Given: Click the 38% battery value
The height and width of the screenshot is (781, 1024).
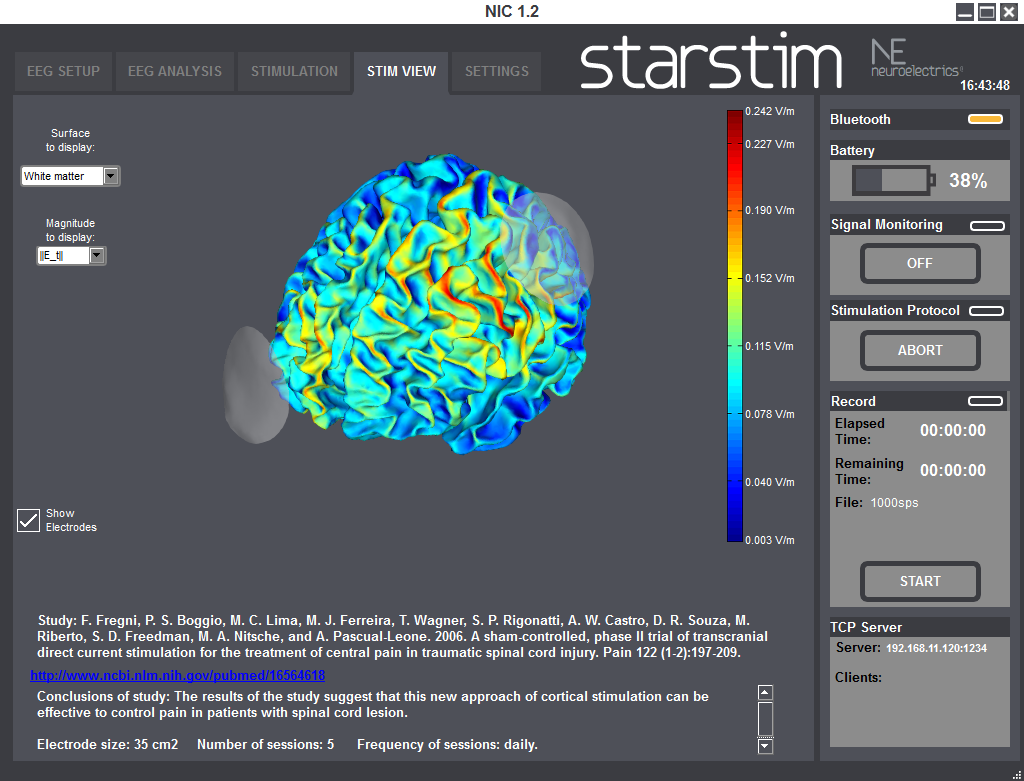Looking at the screenshot, I should pyautogui.click(x=968, y=181).
